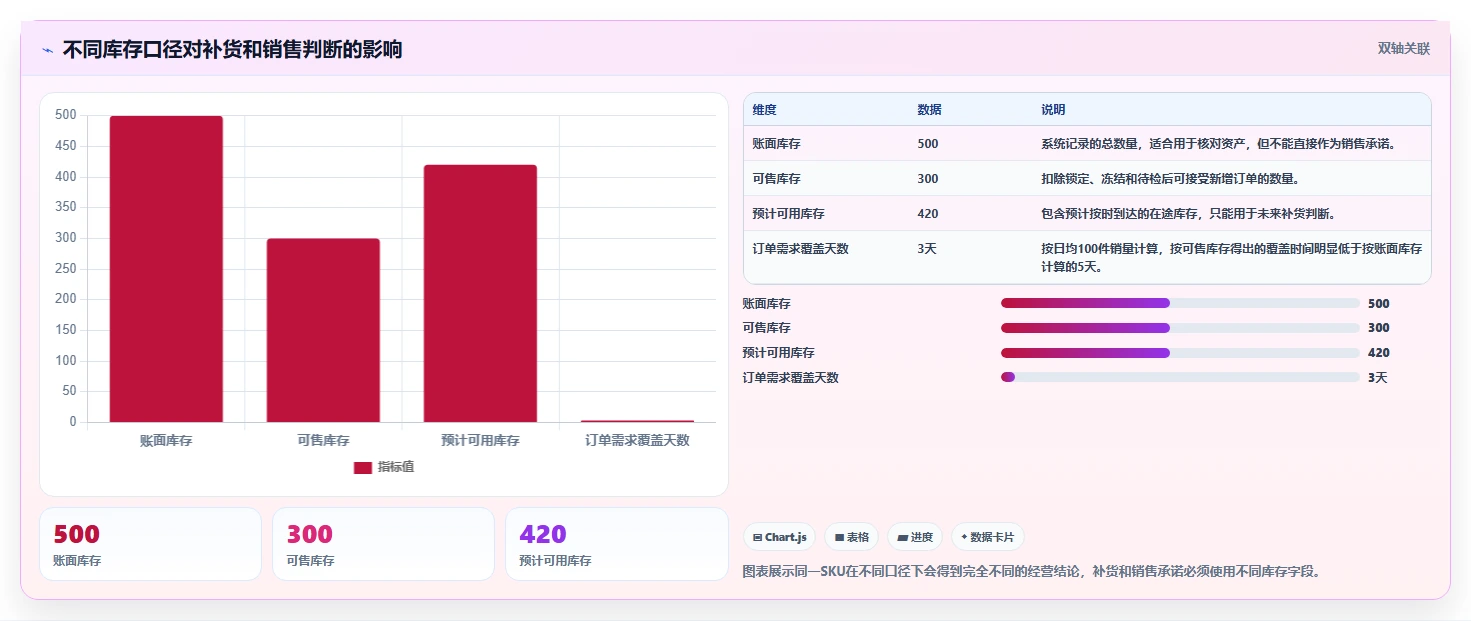Screen dimensions: 1471x621
Task: Click the 预计可用库存 x-axis label
Action: click(480, 440)
